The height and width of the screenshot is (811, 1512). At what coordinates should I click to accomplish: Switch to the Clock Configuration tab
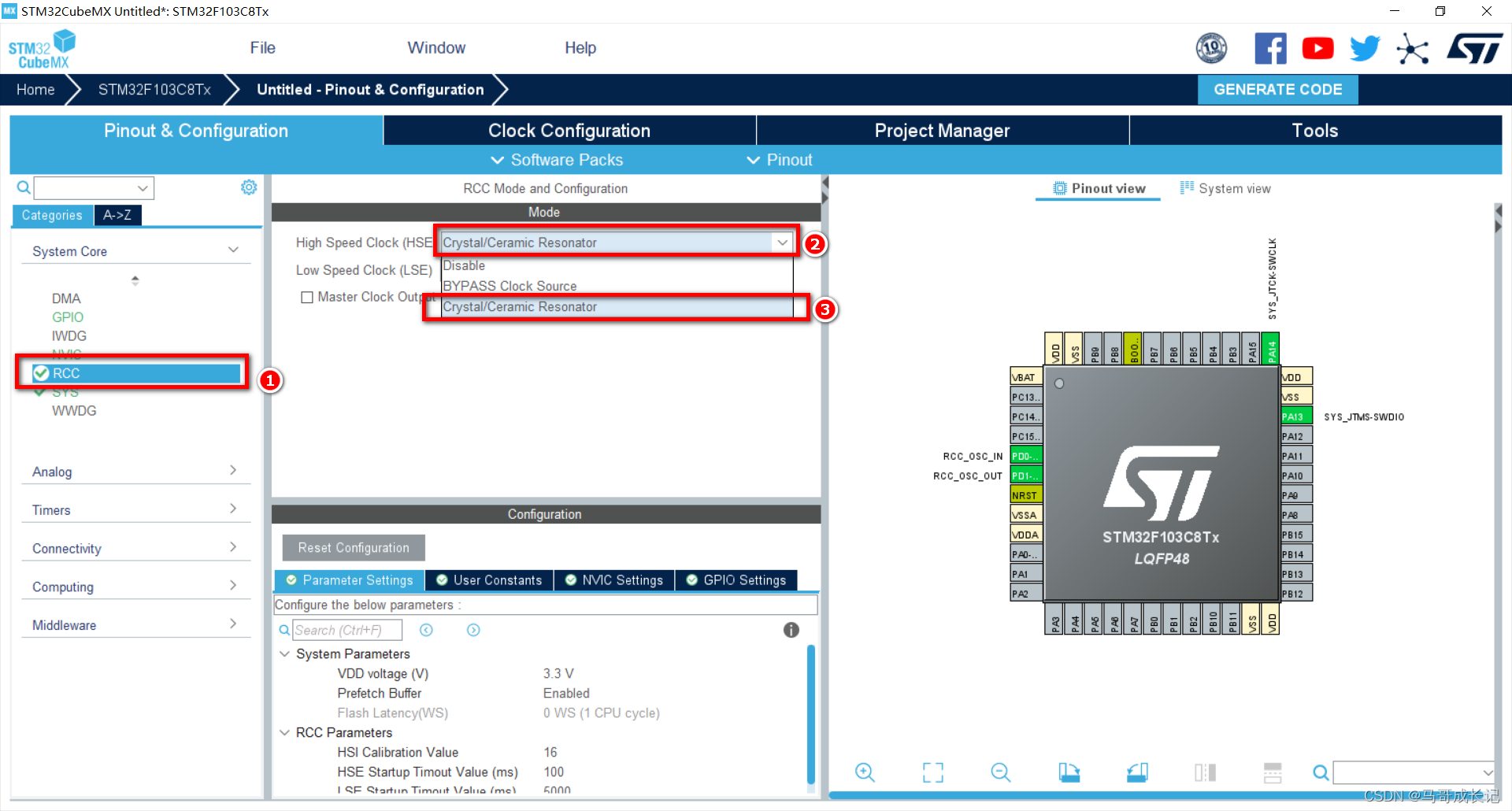coord(569,131)
